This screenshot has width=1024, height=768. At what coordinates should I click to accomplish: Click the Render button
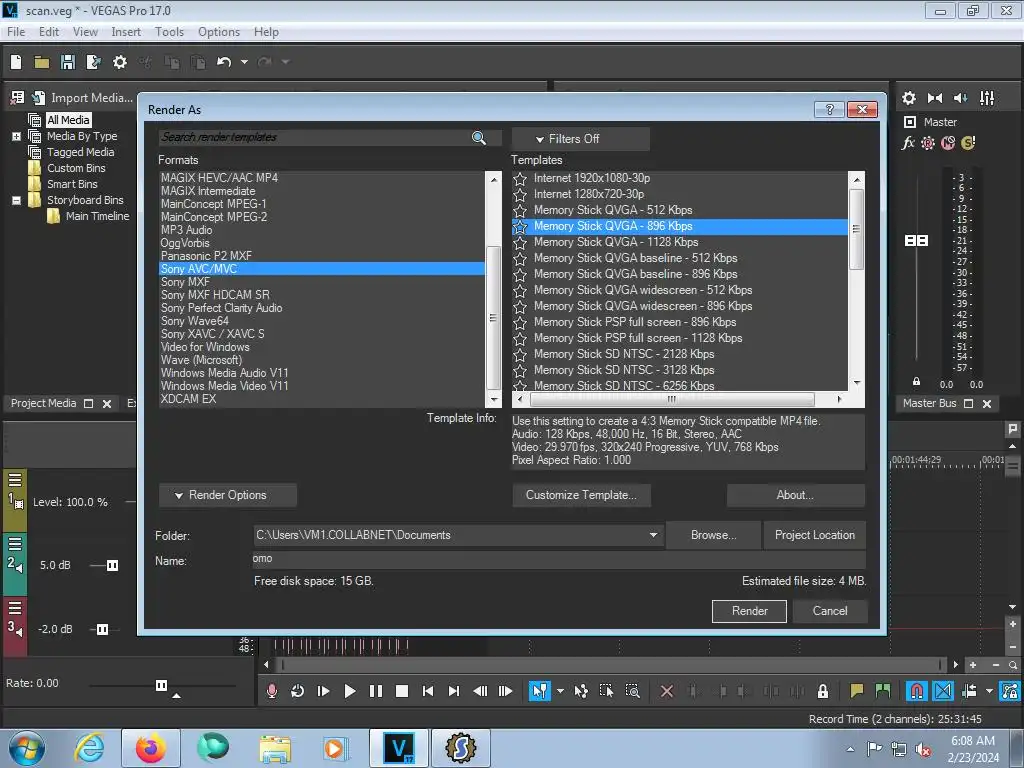(749, 611)
